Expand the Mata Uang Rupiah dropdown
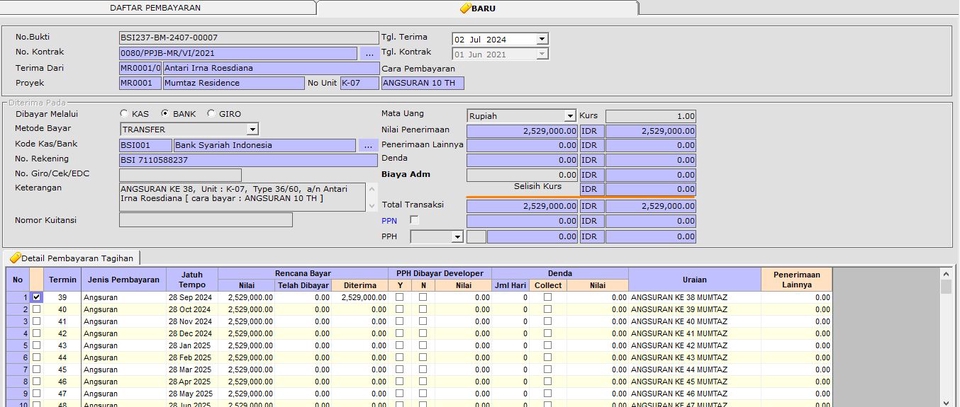Screen dimensions: 960x407 tap(570, 116)
